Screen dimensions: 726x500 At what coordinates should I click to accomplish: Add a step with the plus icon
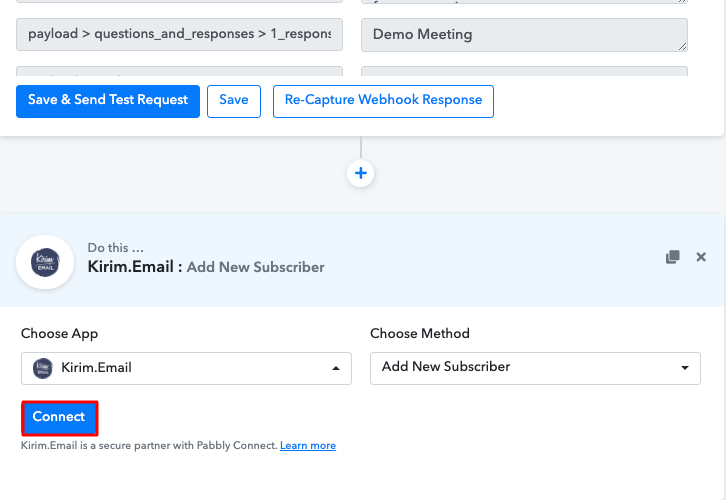[361, 173]
